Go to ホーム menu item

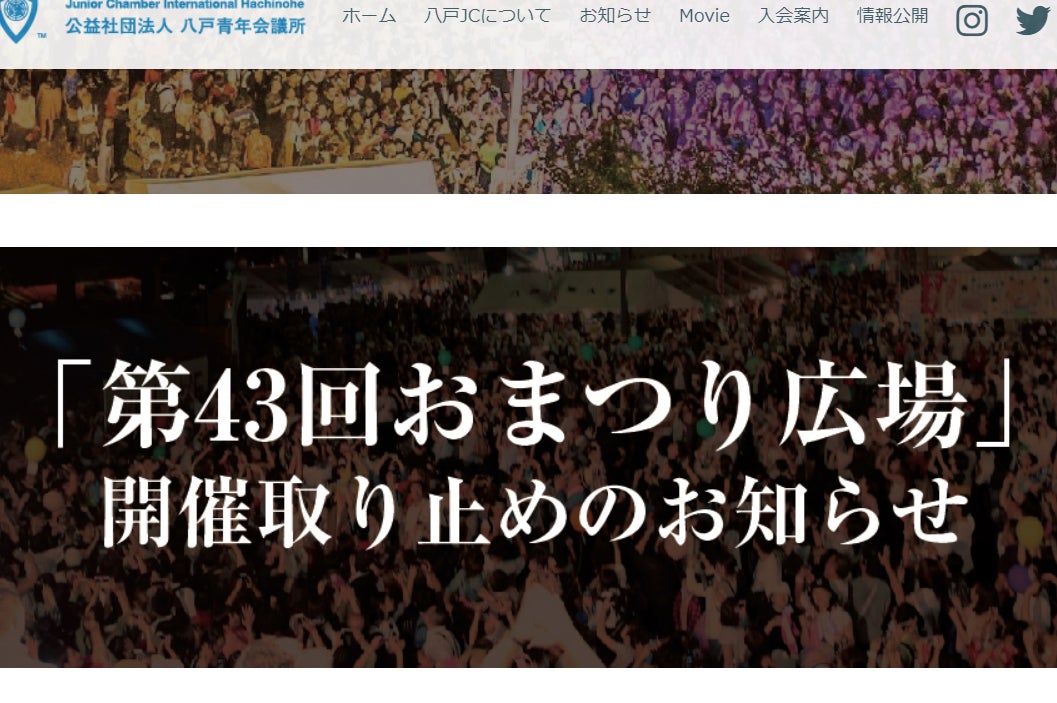[x=369, y=16]
